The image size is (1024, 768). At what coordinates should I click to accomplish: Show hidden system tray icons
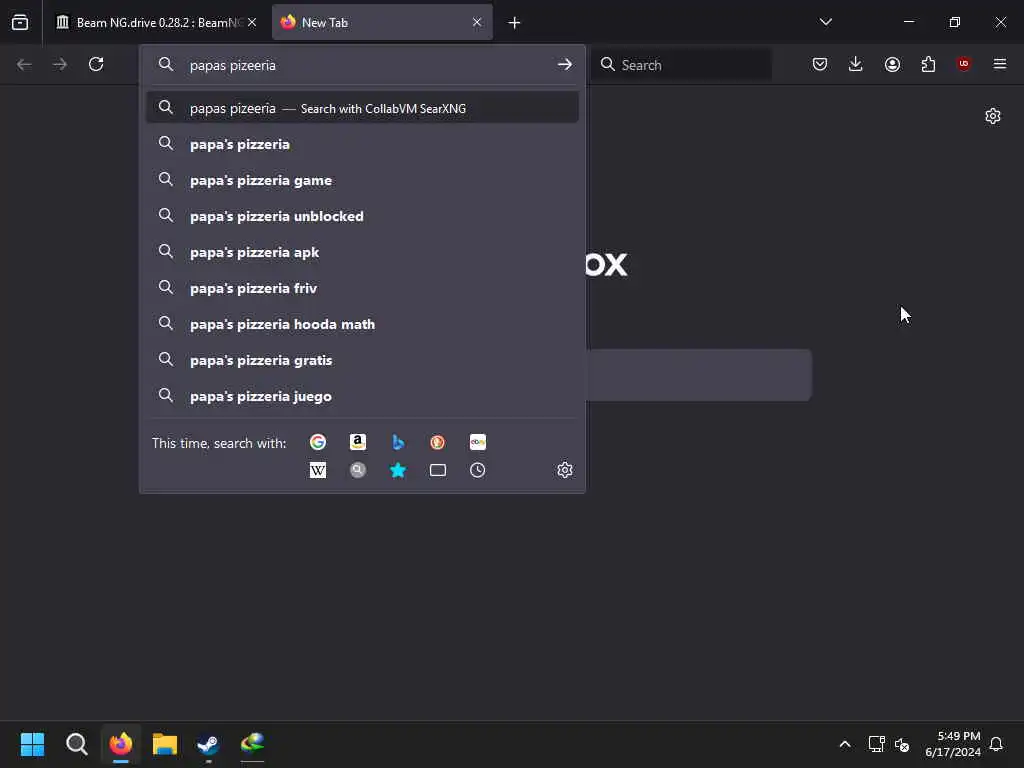(844, 744)
